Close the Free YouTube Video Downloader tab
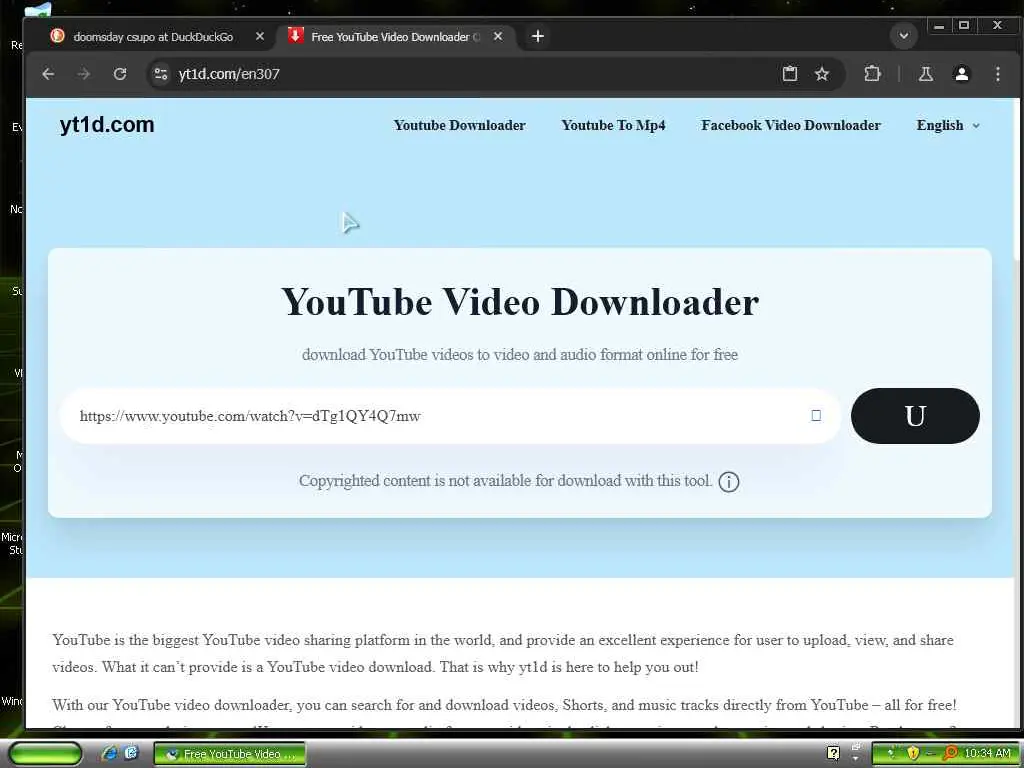 click(498, 37)
